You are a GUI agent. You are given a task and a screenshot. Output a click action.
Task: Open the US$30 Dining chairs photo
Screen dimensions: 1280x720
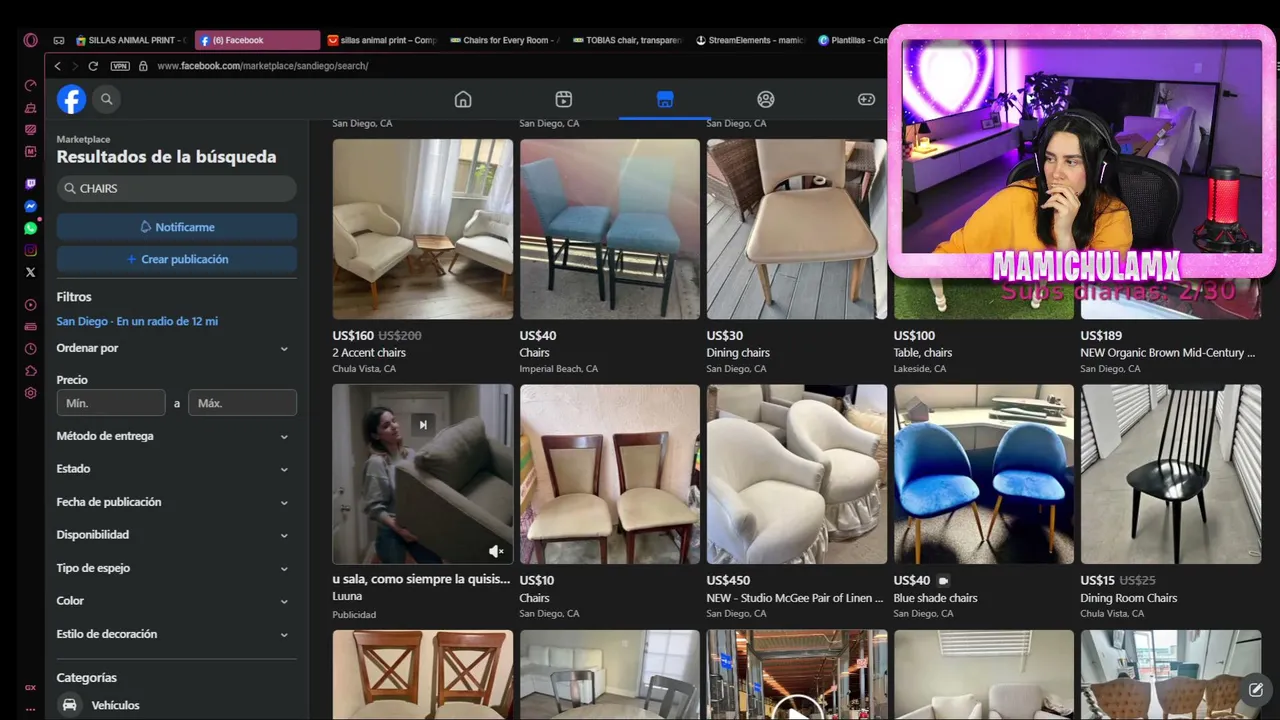click(x=797, y=229)
